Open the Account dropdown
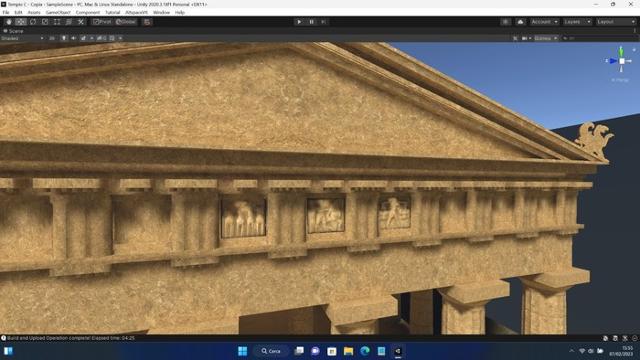 (544, 22)
